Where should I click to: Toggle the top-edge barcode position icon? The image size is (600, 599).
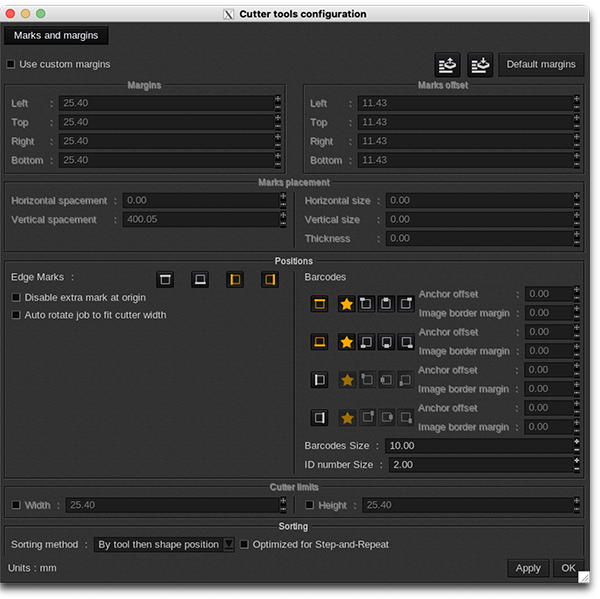(x=319, y=304)
